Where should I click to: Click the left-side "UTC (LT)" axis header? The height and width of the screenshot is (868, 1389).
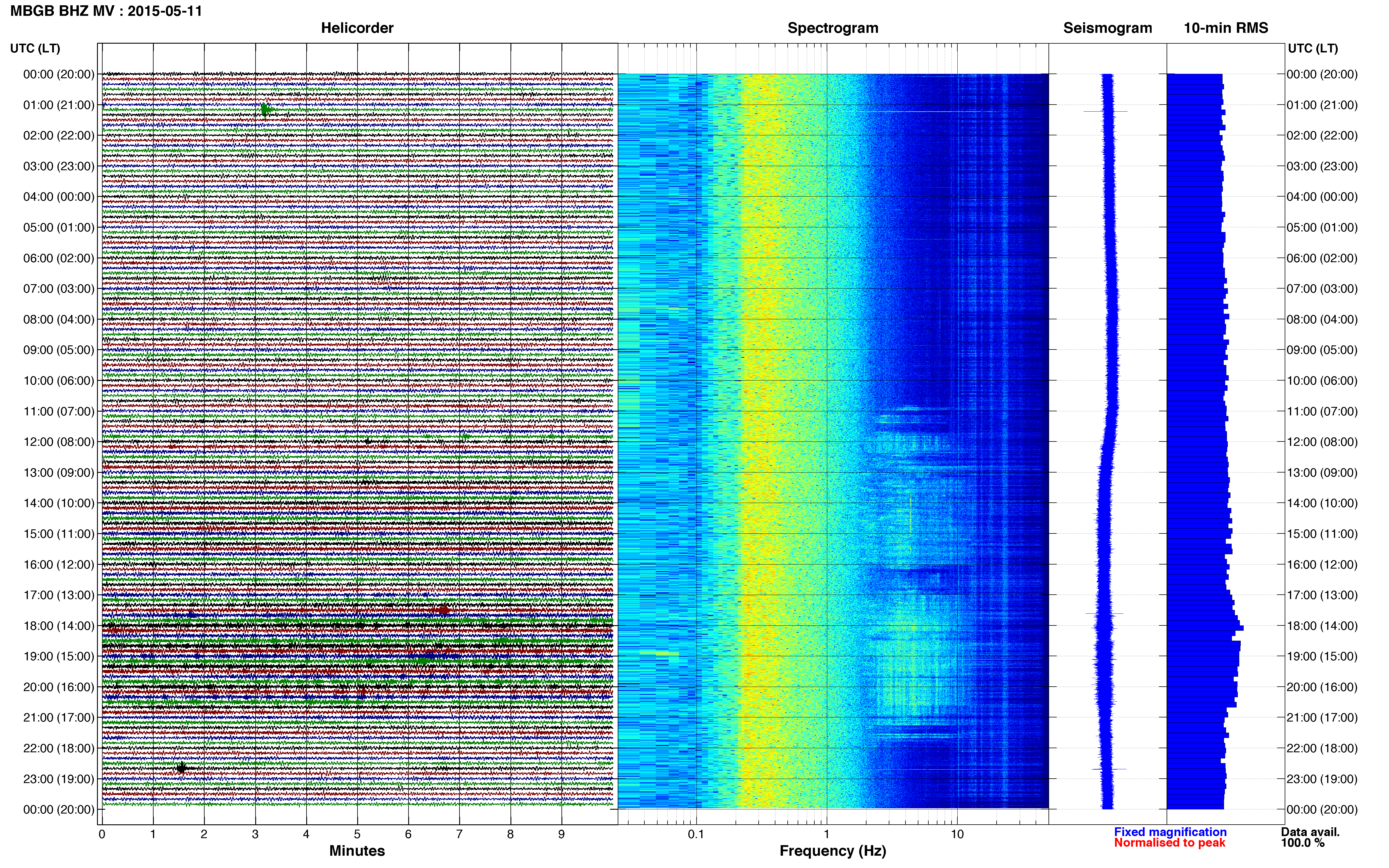(x=35, y=48)
